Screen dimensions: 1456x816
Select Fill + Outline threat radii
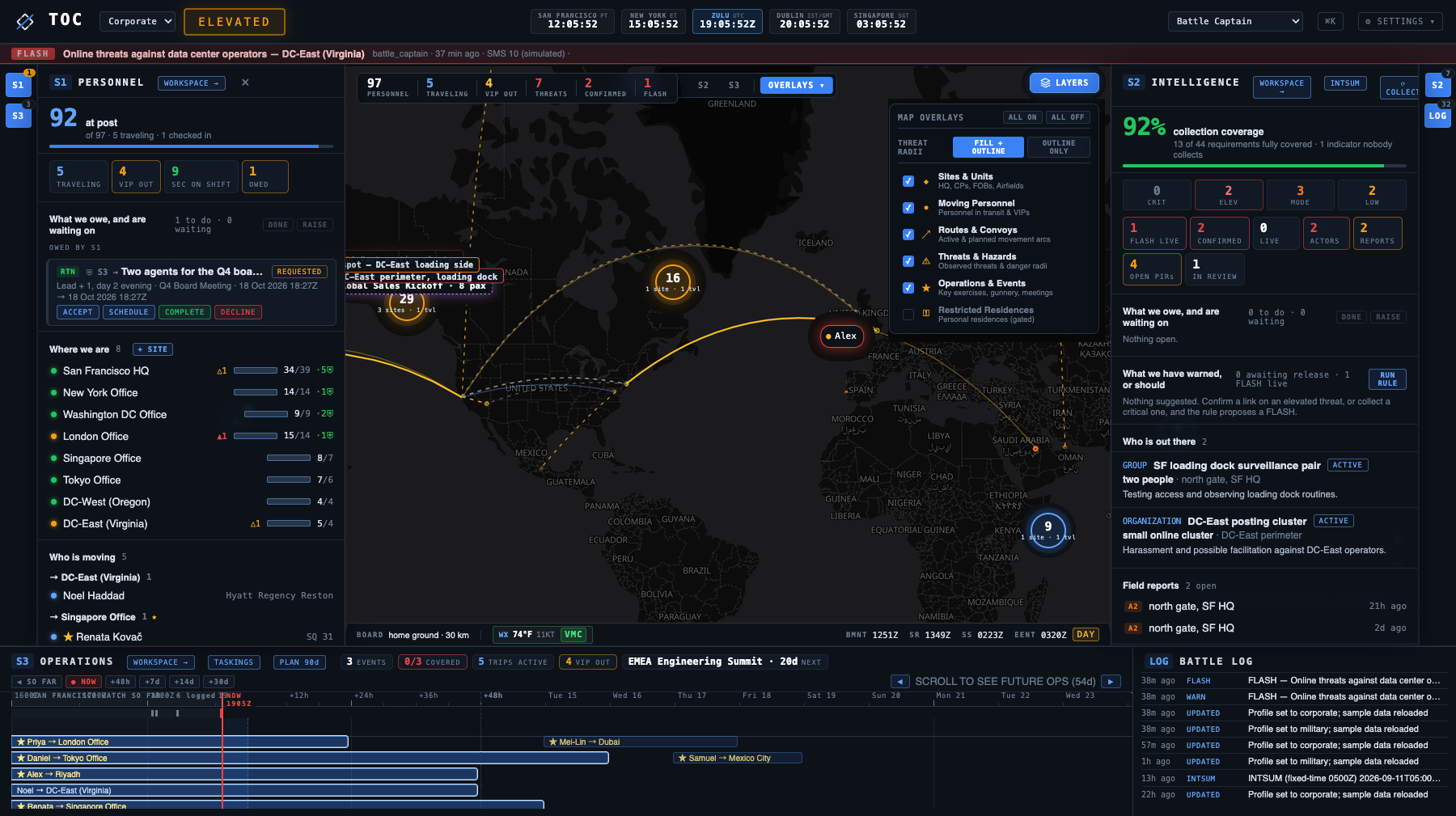[988, 147]
